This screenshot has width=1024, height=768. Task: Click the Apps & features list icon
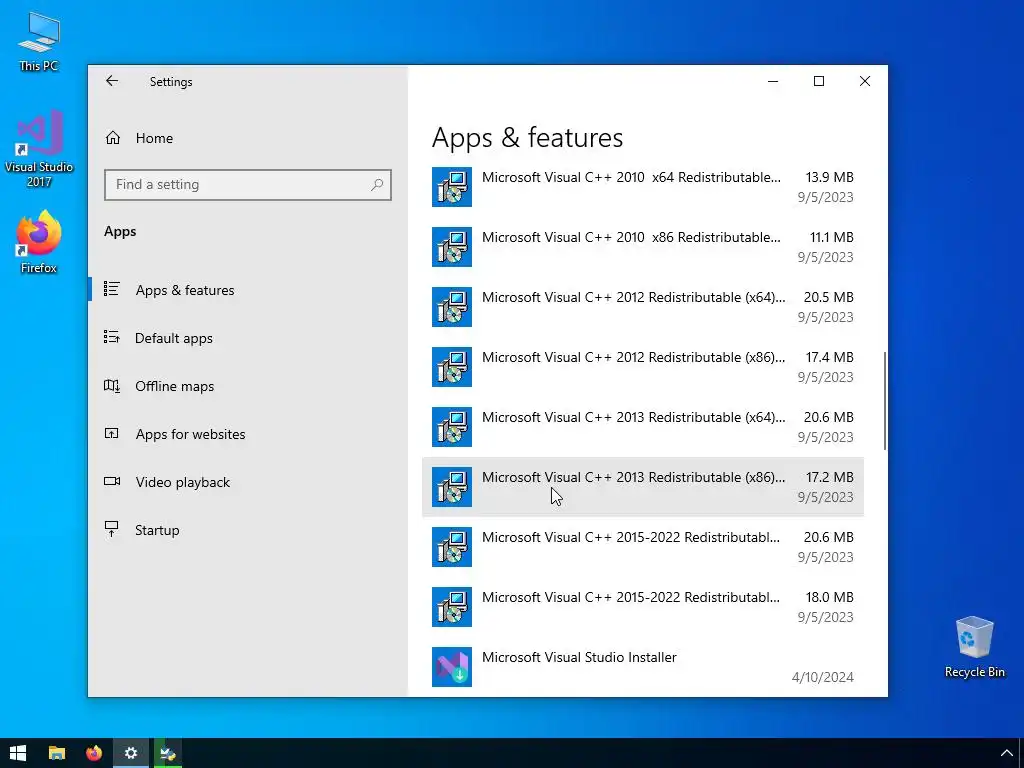(112, 289)
